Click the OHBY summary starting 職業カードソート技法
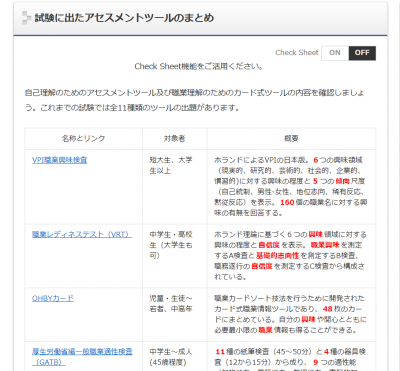 [x=290, y=314]
